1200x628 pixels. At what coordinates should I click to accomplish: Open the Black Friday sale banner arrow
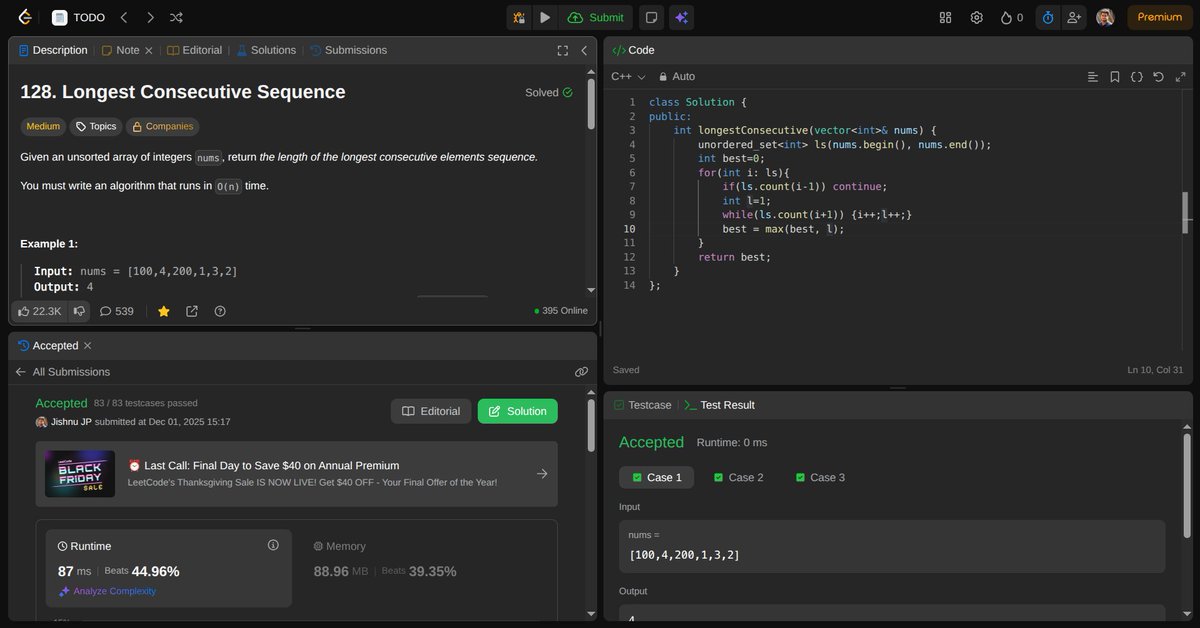tap(542, 474)
